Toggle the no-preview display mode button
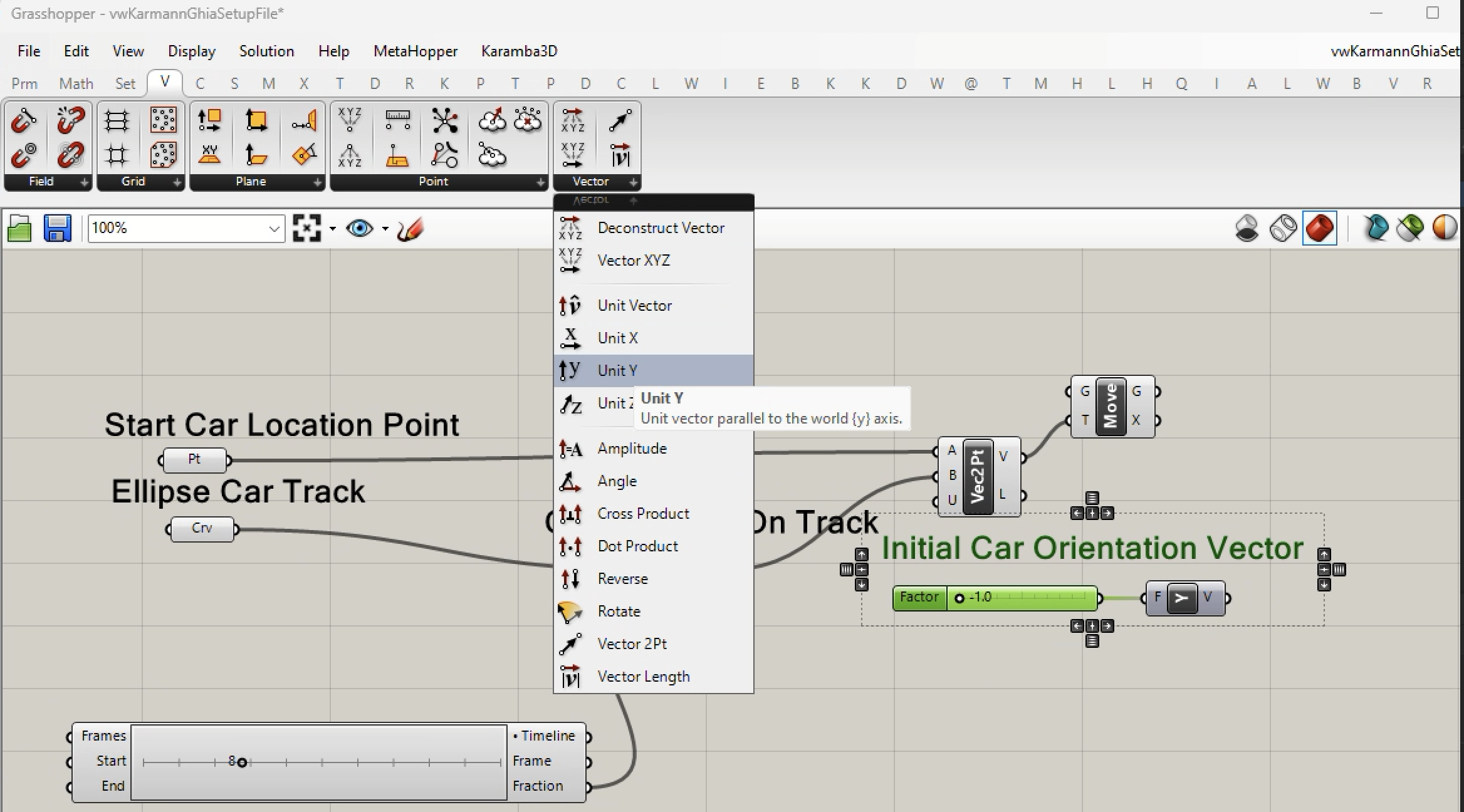This screenshot has height=812, width=1464. tap(1247, 228)
